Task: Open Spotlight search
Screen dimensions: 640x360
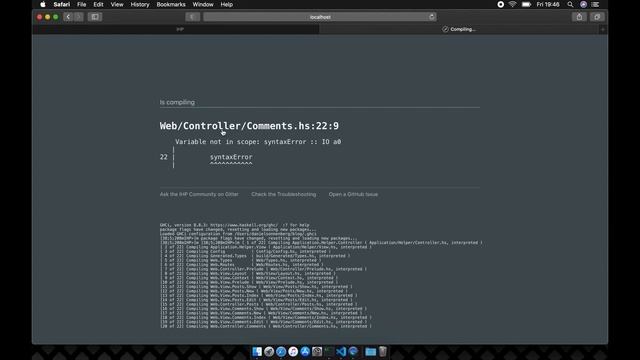Action: (x=570, y=4)
